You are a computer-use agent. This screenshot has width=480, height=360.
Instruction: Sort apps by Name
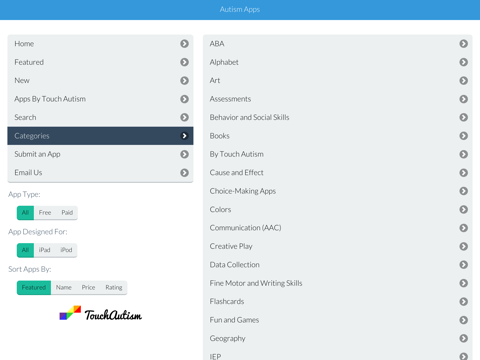pyautogui.click(x=64, y=287)
